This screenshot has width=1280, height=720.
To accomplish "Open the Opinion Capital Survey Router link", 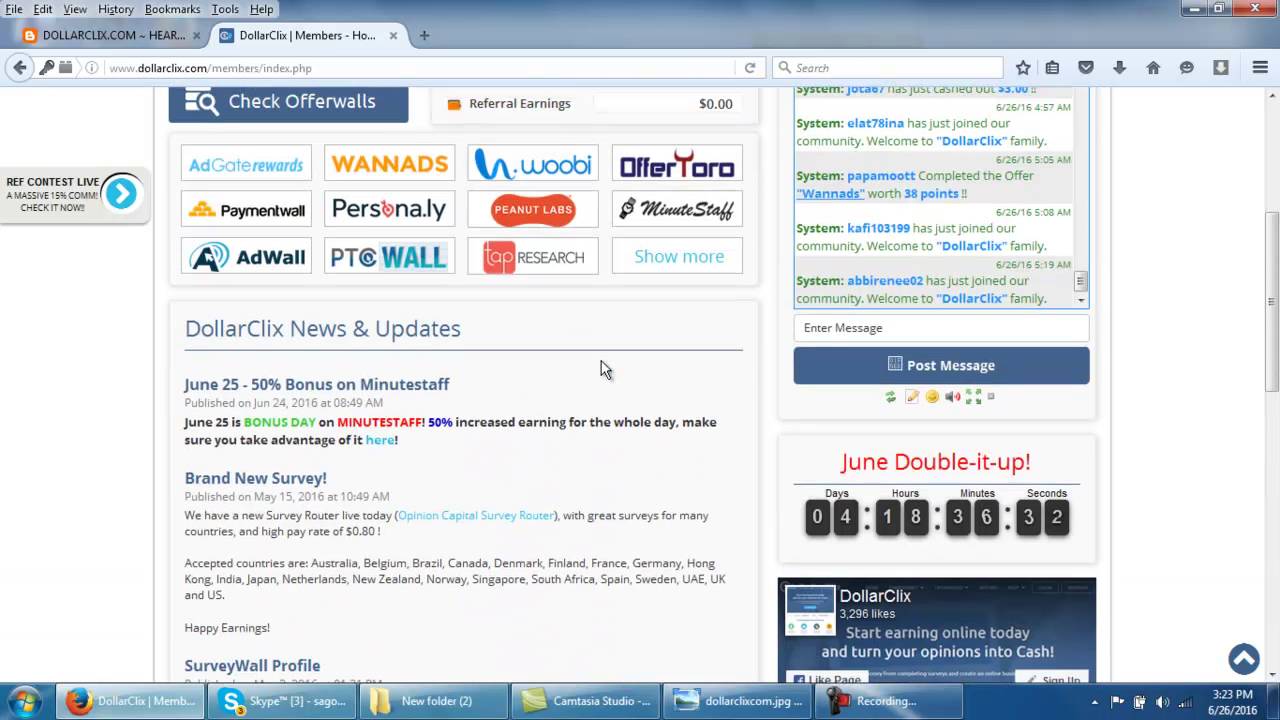I will click(x=476, y=516).
